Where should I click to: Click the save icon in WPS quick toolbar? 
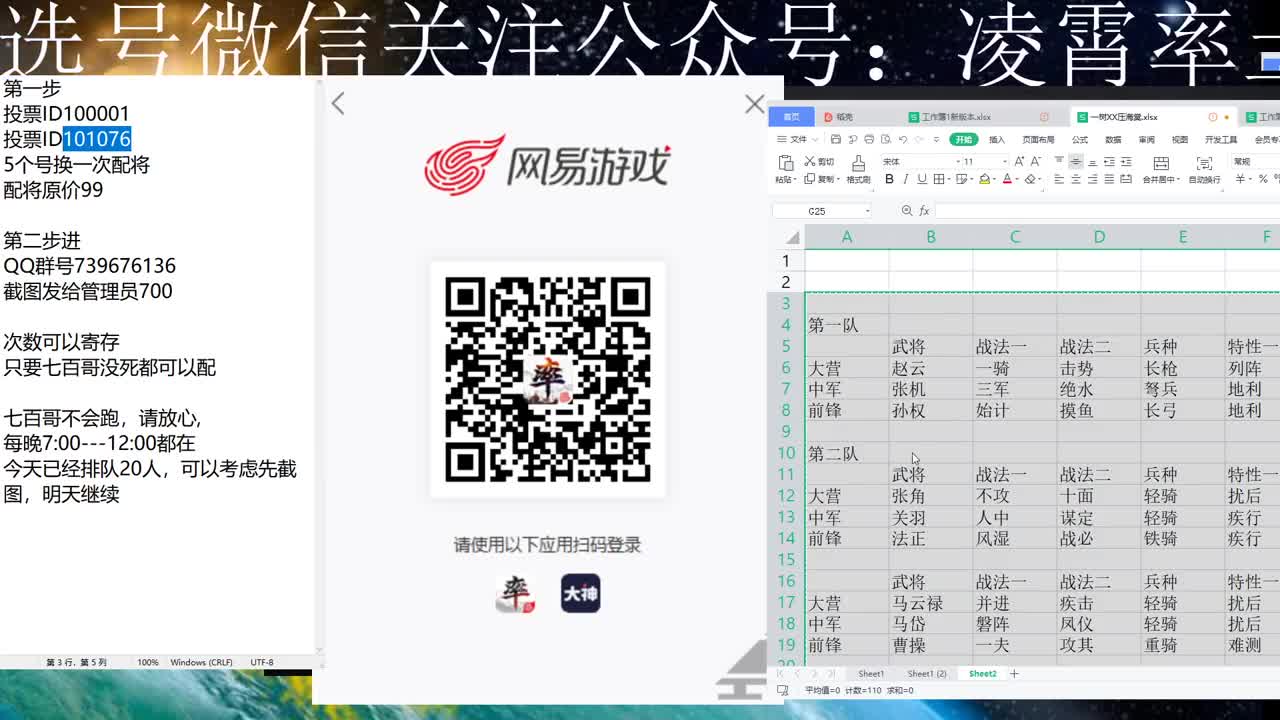(x=836, y=140)
